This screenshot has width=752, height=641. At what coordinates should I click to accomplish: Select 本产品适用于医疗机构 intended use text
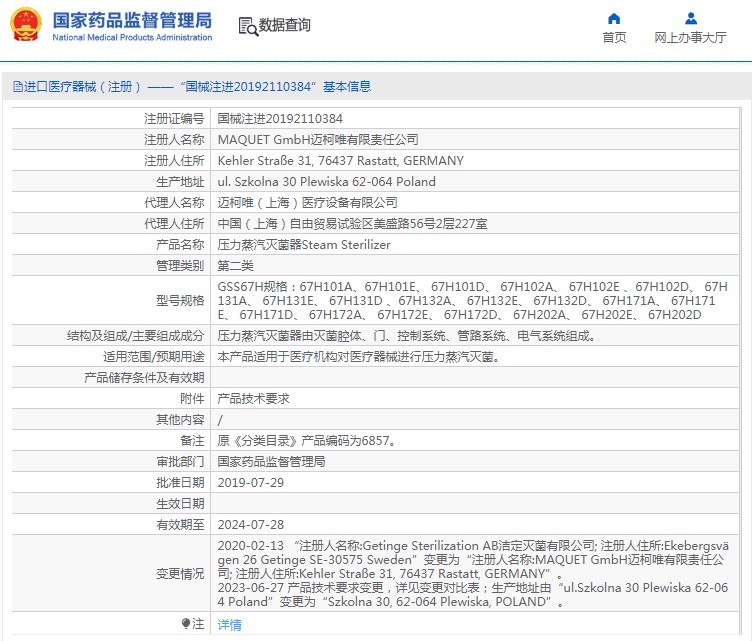[358, 357]
